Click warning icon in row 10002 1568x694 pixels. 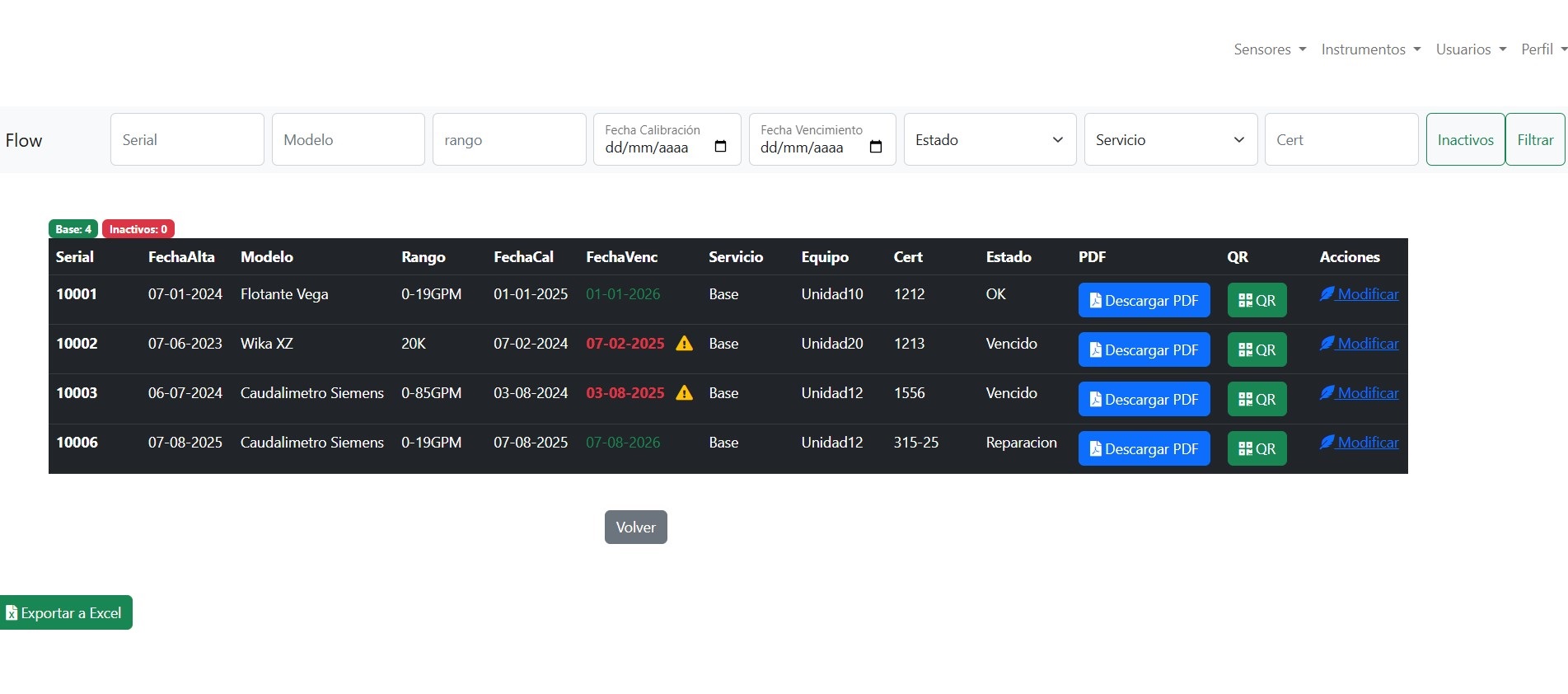pyautogui.click(x=684, y=344)
